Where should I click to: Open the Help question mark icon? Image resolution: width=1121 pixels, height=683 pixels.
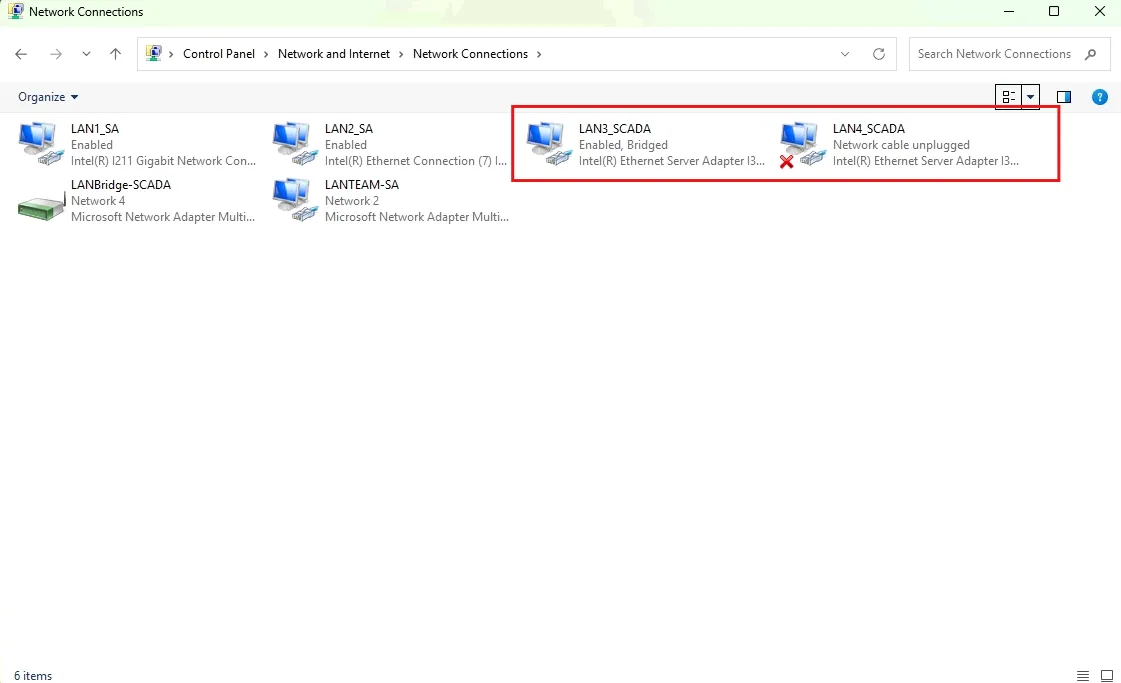click(1100, 97)
